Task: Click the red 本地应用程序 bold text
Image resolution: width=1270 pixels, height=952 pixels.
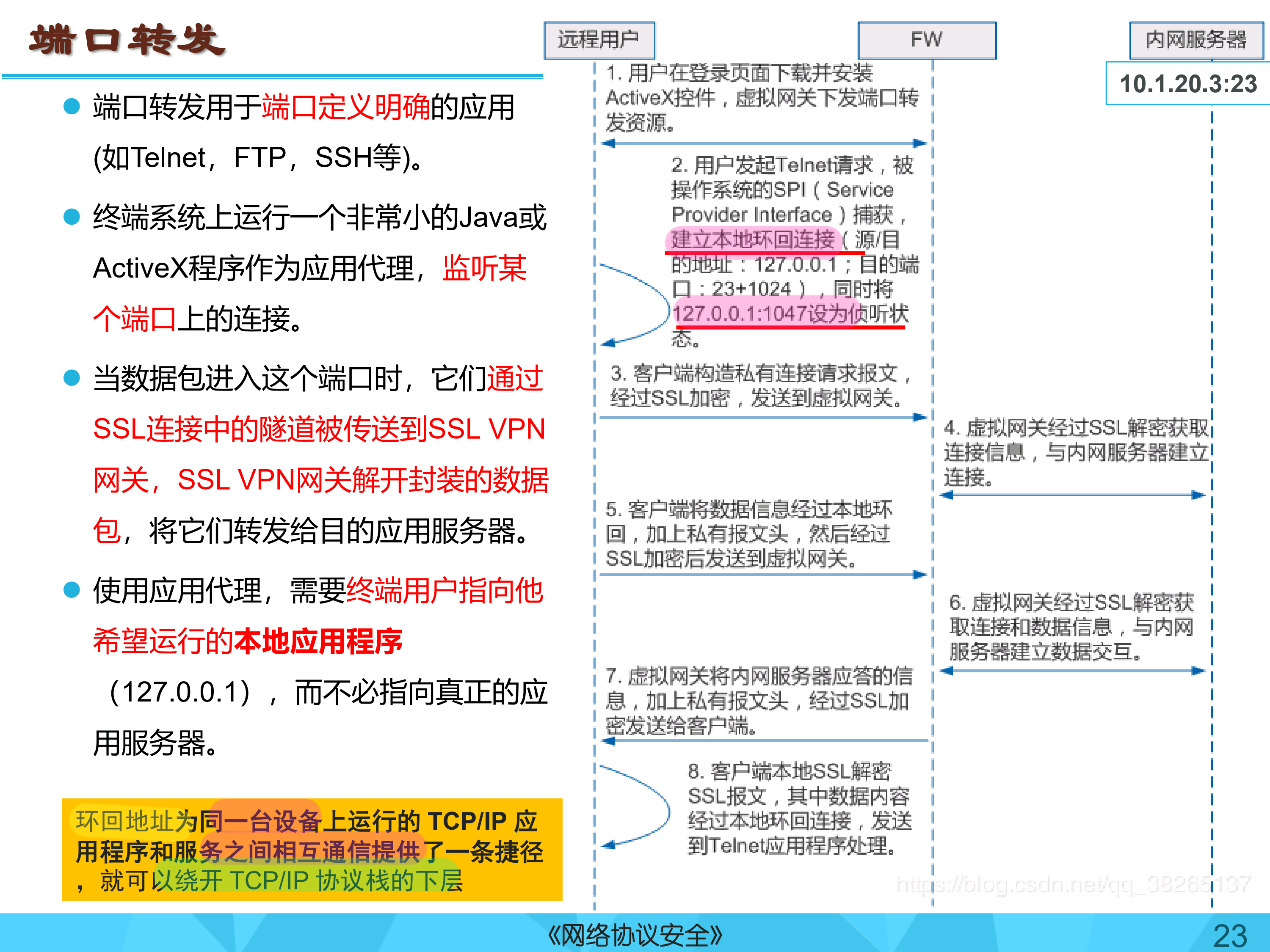Action: (319, 641)
